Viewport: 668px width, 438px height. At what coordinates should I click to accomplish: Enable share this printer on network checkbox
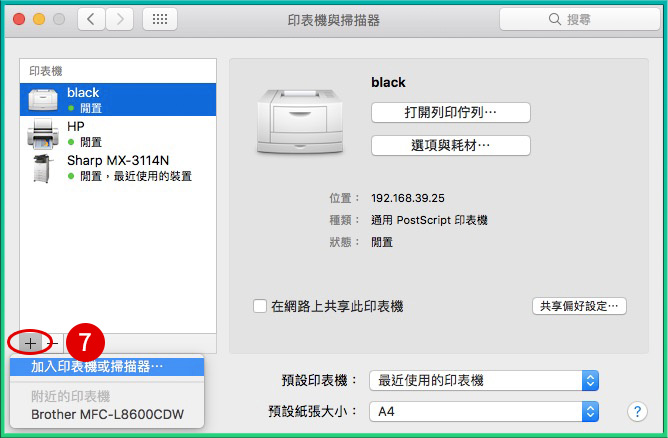[259, 306]
